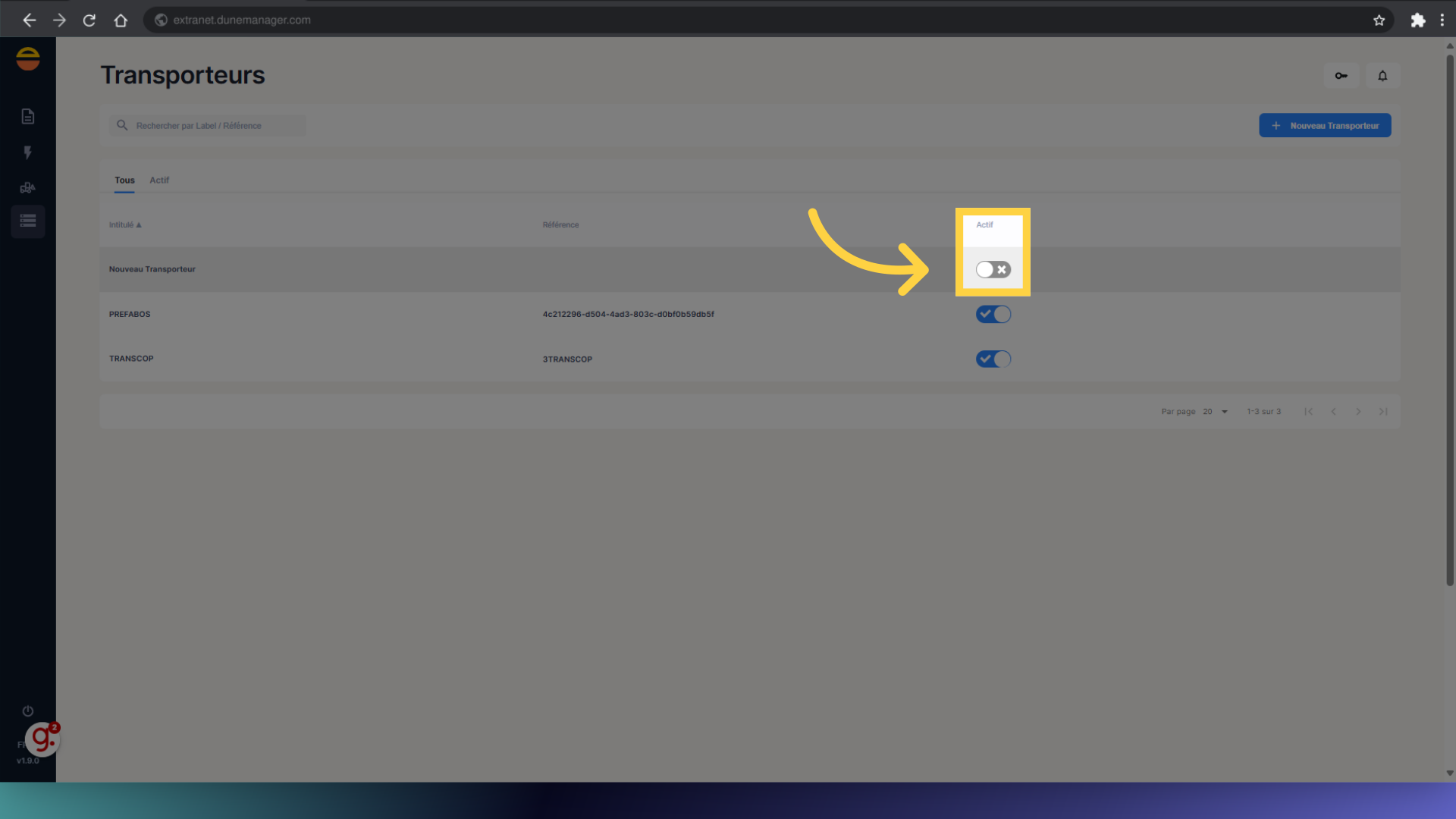The width and height of the screenshot is (1456, 819).
Task: Open the documents icon in sidebar
Action: (x=28, y=116)
